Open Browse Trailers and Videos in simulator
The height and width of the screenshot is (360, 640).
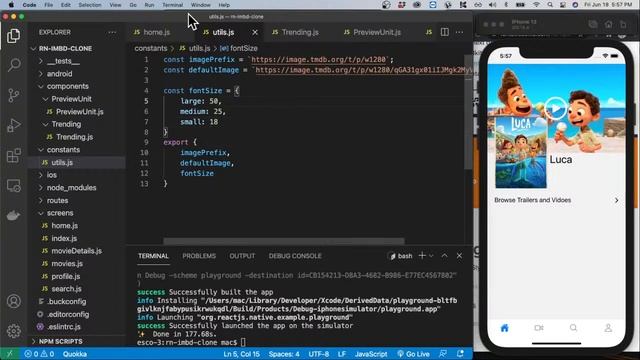click(x=556, y=200)
